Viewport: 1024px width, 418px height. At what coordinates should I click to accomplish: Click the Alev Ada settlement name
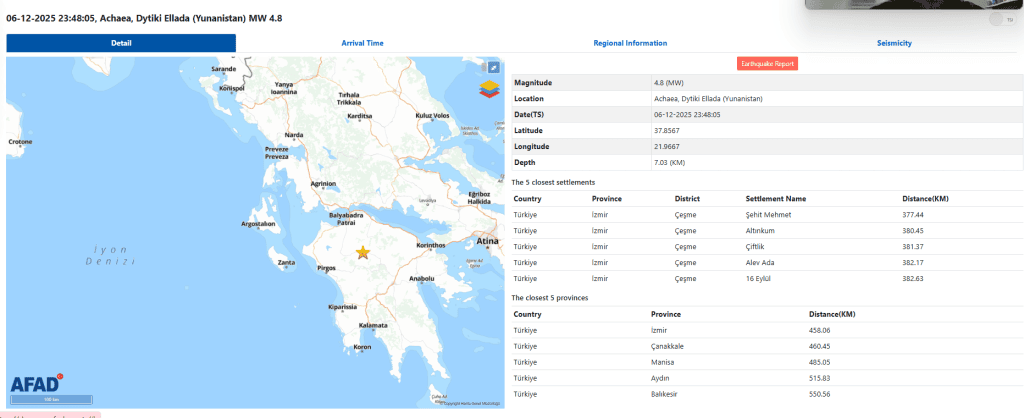(760, 263)
